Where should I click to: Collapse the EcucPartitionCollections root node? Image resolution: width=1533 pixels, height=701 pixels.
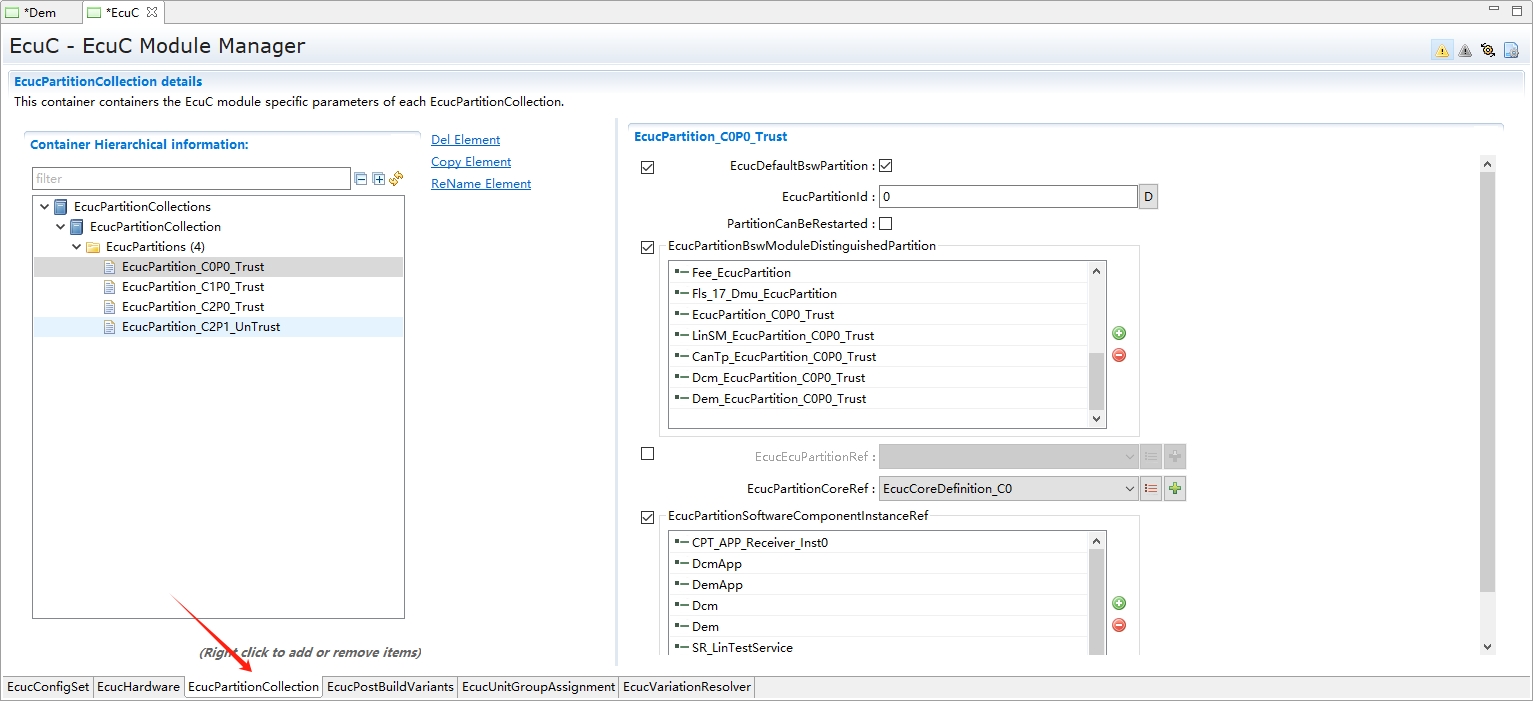(x=43, y=206)
